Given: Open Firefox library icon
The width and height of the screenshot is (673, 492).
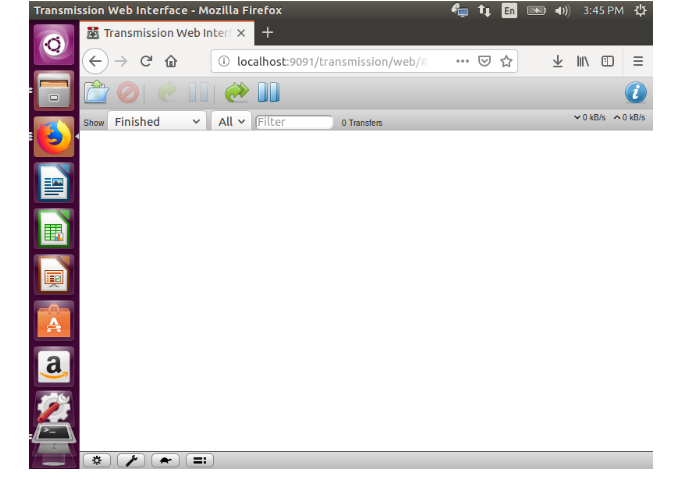Looking at the screenshot, I should [582, 61].
